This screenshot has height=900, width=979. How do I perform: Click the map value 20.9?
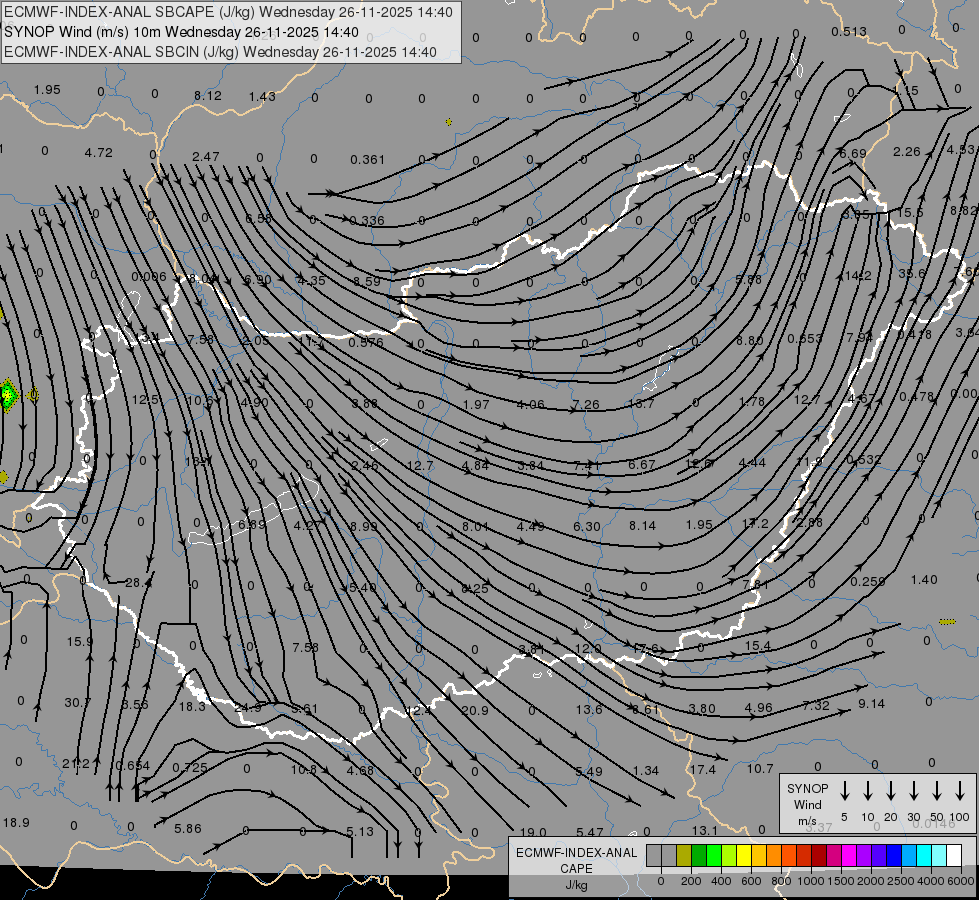click(475, 710)
